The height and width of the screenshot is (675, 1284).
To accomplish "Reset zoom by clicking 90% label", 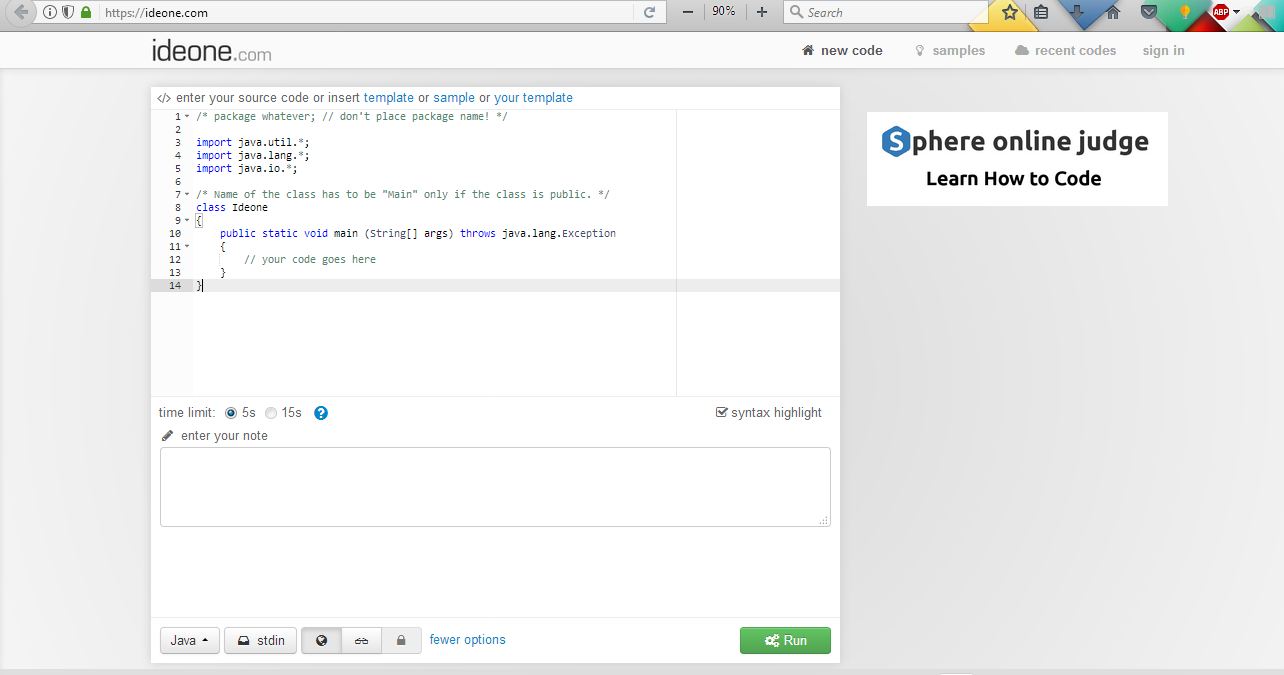I will tap(724, 12).
